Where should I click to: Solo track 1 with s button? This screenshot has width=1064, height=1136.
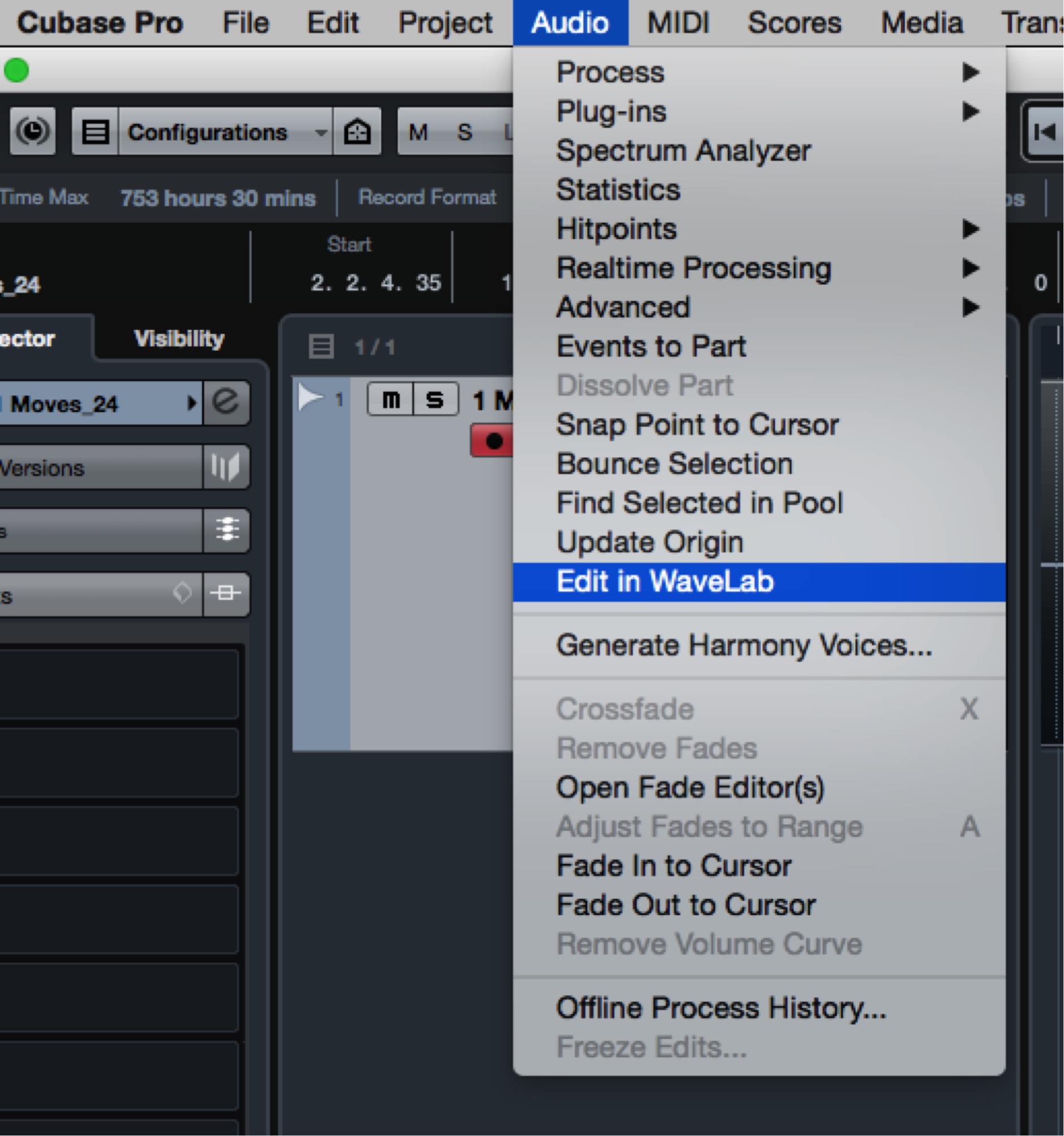[435, 399]
